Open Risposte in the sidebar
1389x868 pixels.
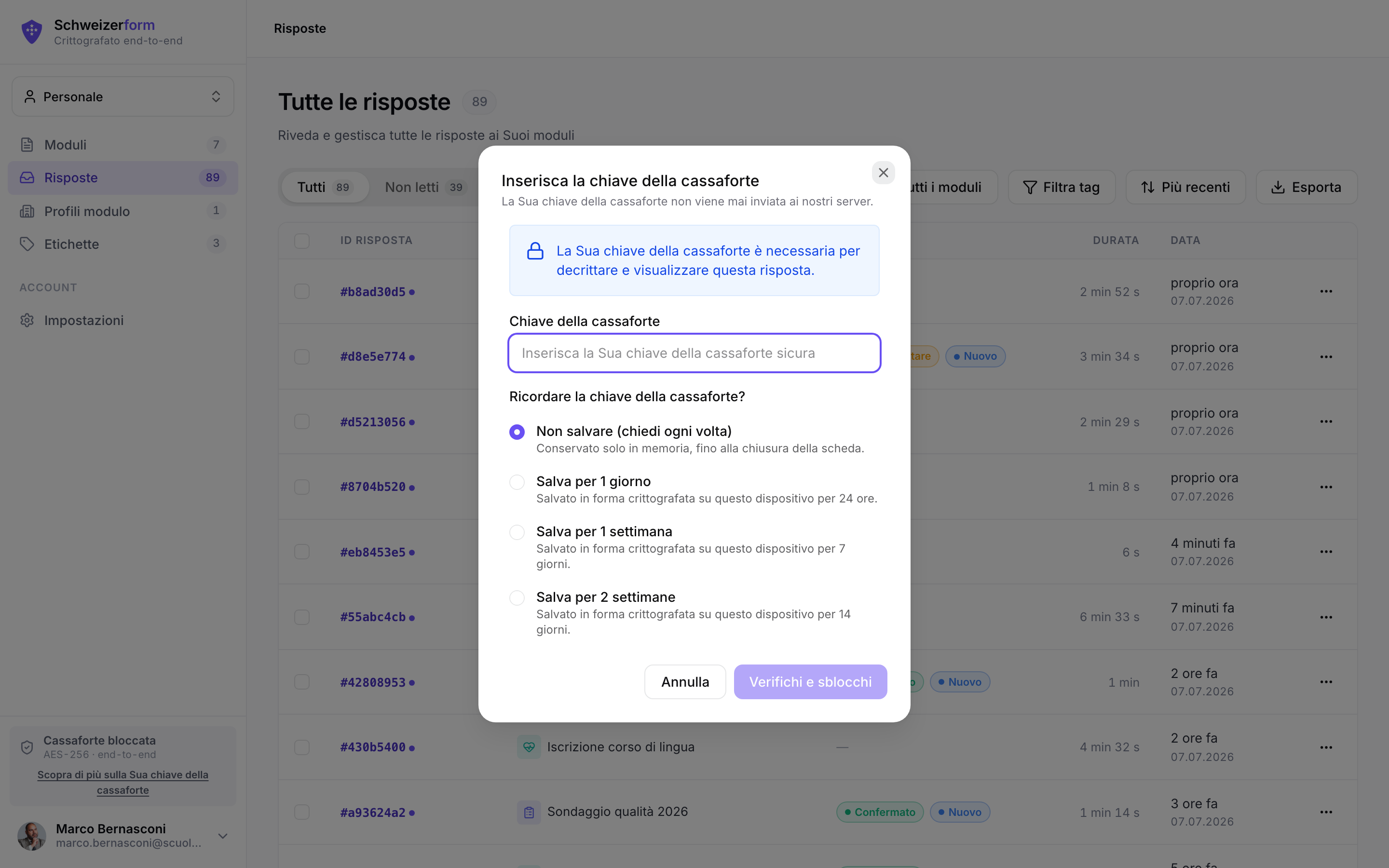(123, 178)
